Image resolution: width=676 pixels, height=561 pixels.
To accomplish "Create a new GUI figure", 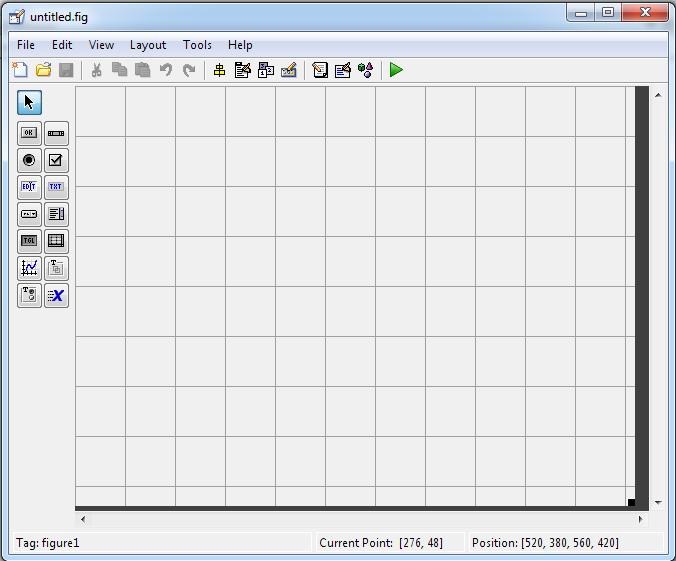I will (20, 70).
